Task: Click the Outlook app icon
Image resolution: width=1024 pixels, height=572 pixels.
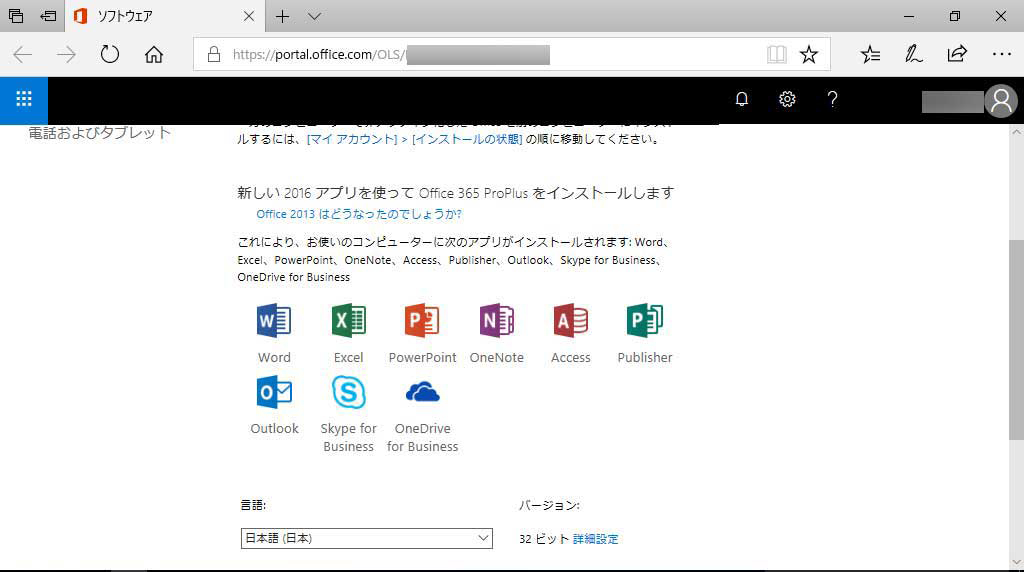Action: coord(274,392)
